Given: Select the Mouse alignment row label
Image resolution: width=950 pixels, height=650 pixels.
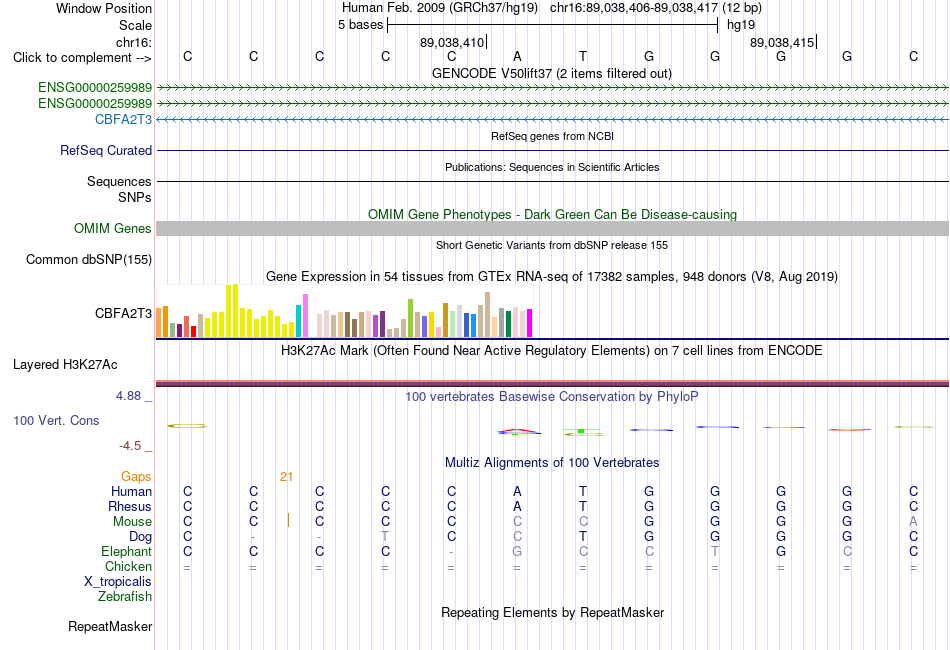Looking at the screenshot, I should 133,522.
